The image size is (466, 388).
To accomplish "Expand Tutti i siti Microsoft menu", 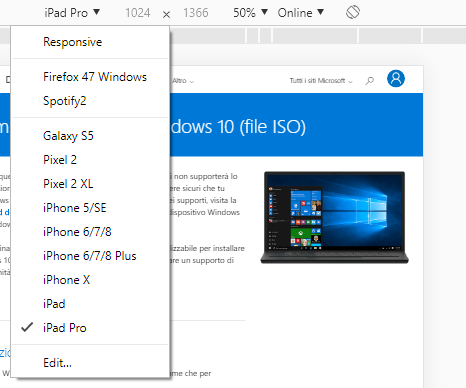I will (321, 81).
